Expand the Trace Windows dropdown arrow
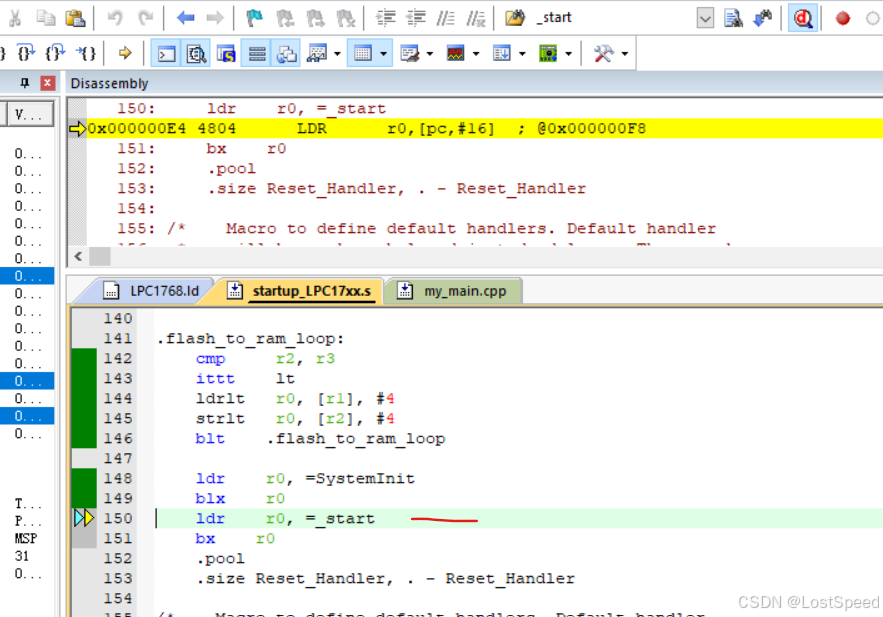This screenshot has height=617, width=883. coord(522,54)
